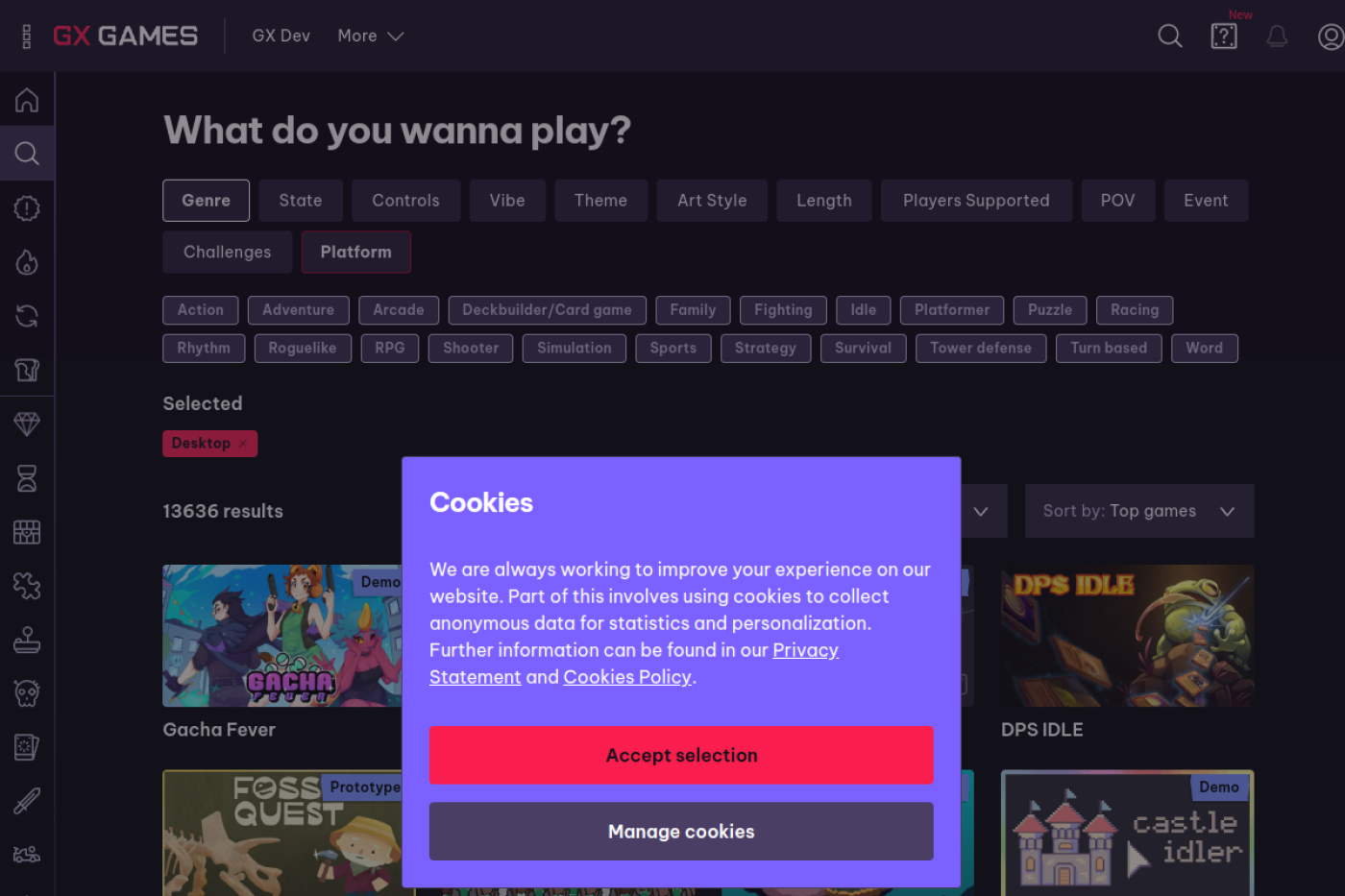Select the Puzzle genre chip

coord(1050,310)
